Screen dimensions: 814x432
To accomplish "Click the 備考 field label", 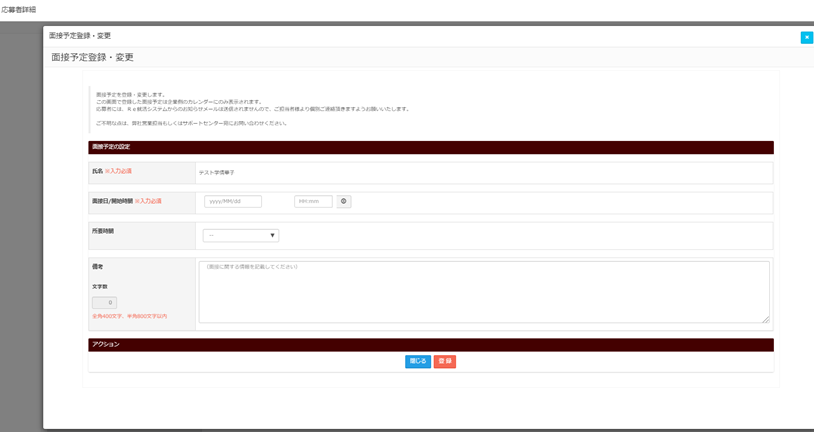I will pos(97,267).
